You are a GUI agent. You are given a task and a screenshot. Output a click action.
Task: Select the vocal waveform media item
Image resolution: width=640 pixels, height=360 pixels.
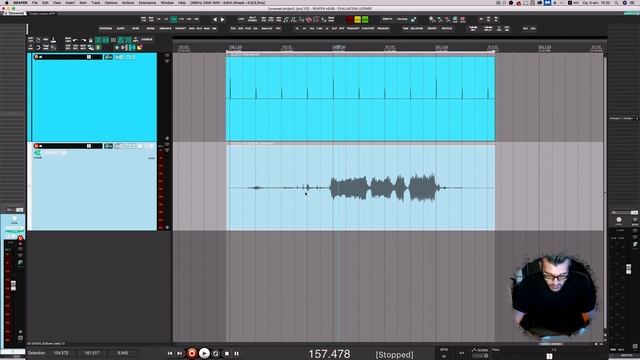pos(360,188)
